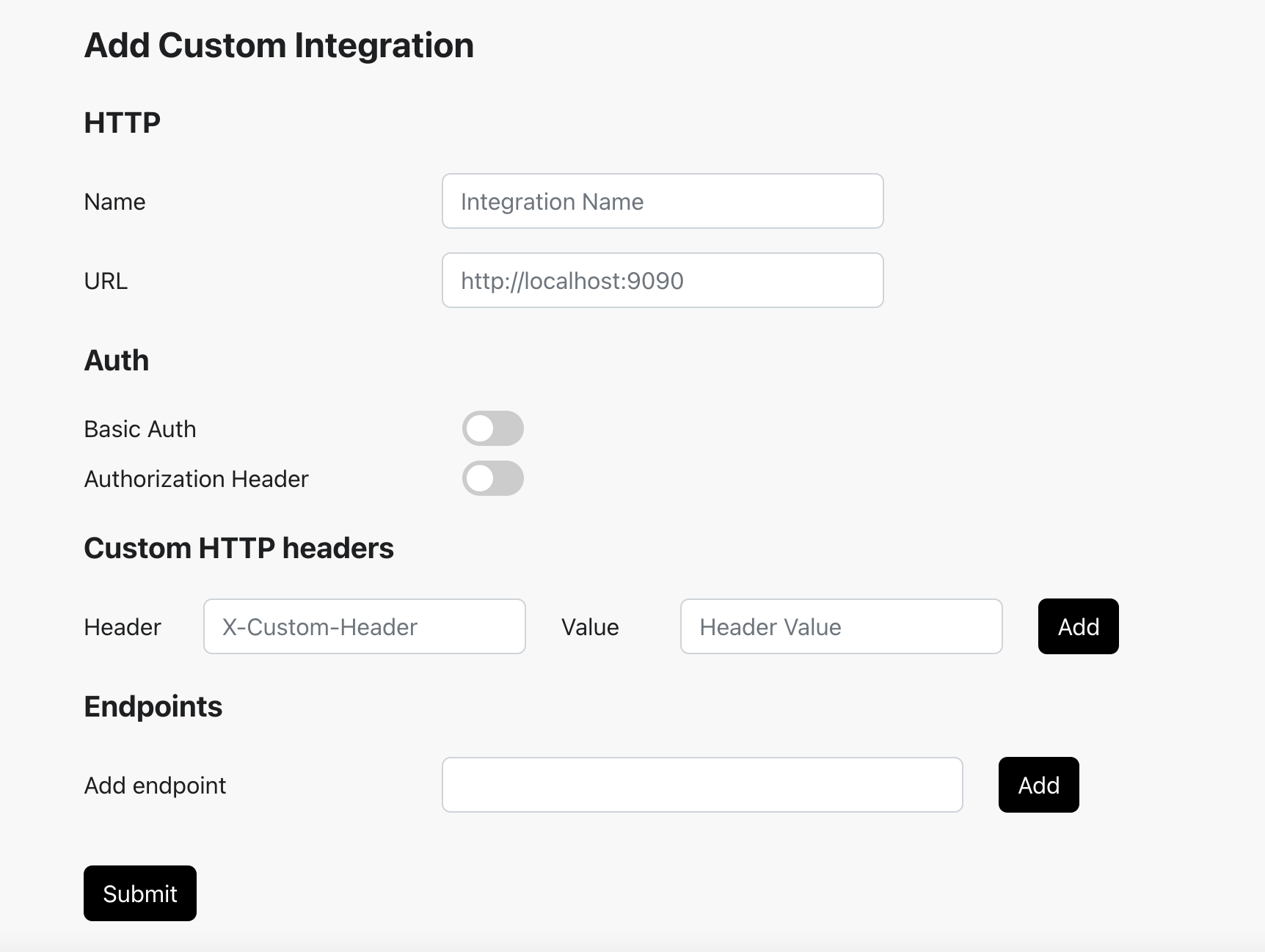Image resolution: width=1265 pixels, height=952 pixels.
Task: Click the X-Custom-Header input box
Action: (364, 626)
